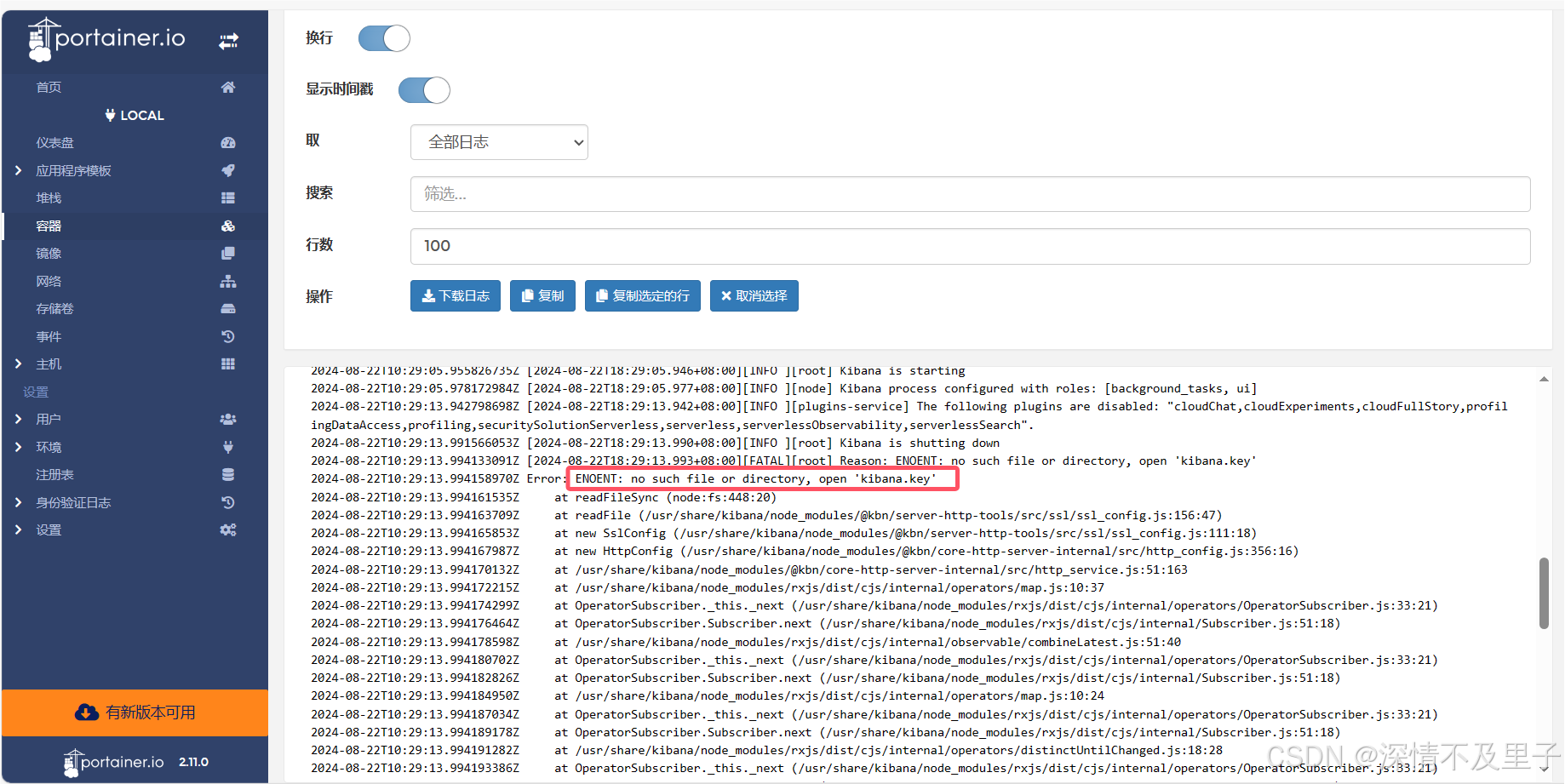Screen dimensions: 1565x784
Task: Click the plug icon next to LOCAL
Action: [110, 115]
